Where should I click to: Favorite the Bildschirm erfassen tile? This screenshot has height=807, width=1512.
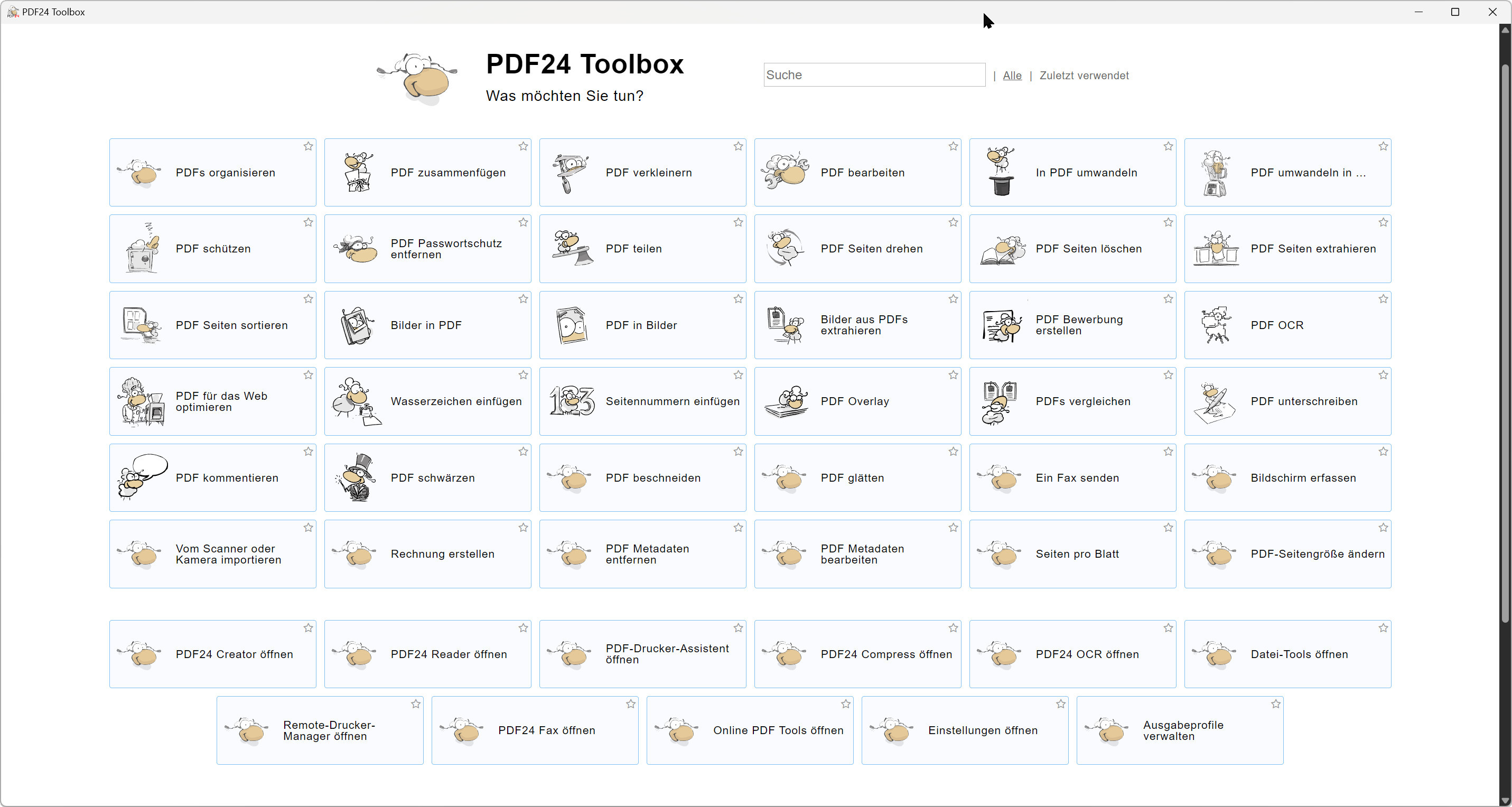pos(1384,452)
